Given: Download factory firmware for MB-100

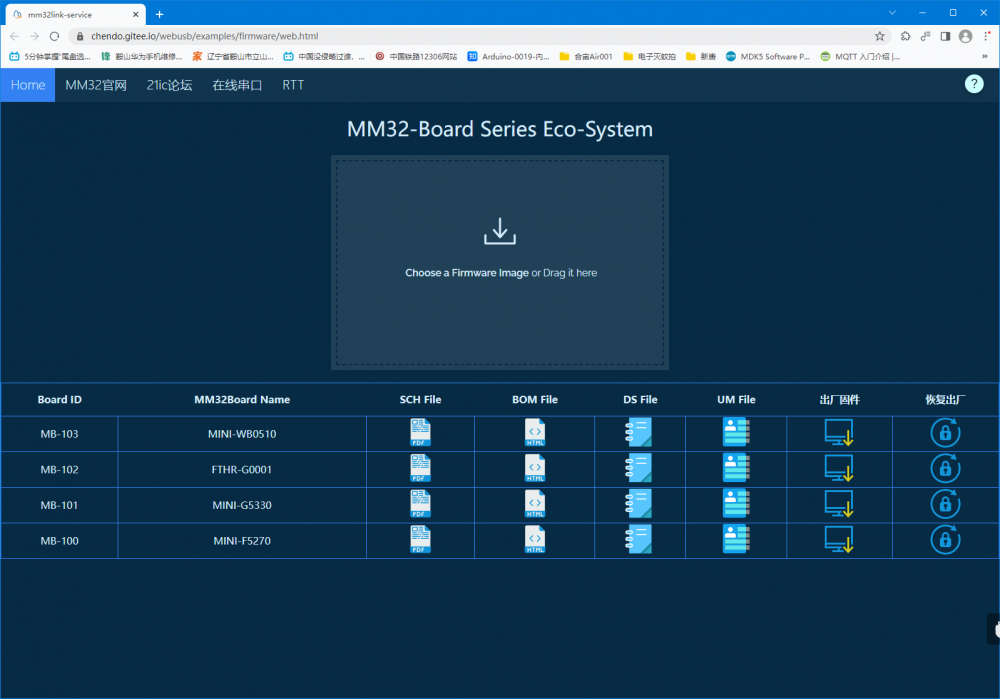Looking at the screenshot, I should click(839, 540).
